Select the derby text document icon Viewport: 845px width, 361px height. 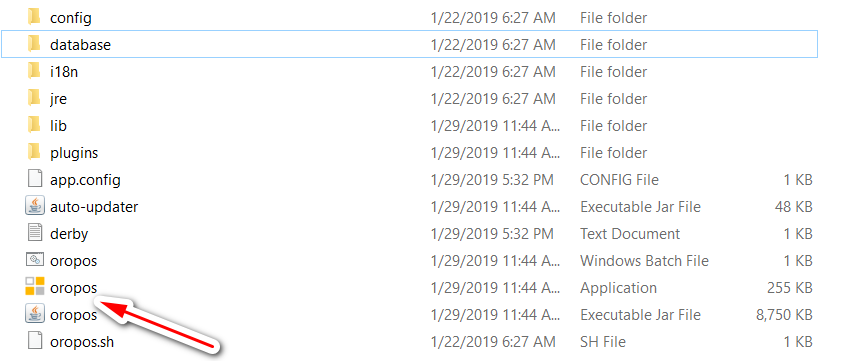[34, 233]
